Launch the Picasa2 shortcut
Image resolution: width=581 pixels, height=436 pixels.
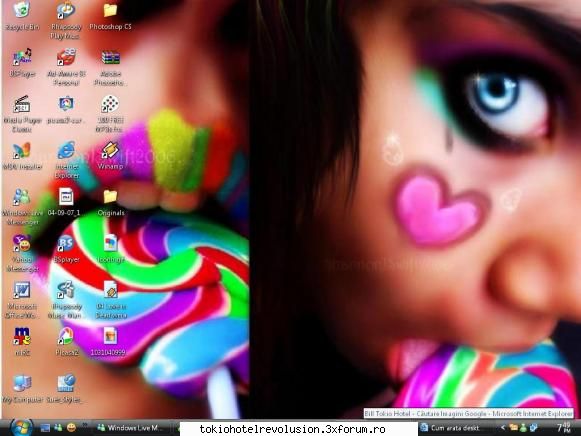(x=66, y=343)
